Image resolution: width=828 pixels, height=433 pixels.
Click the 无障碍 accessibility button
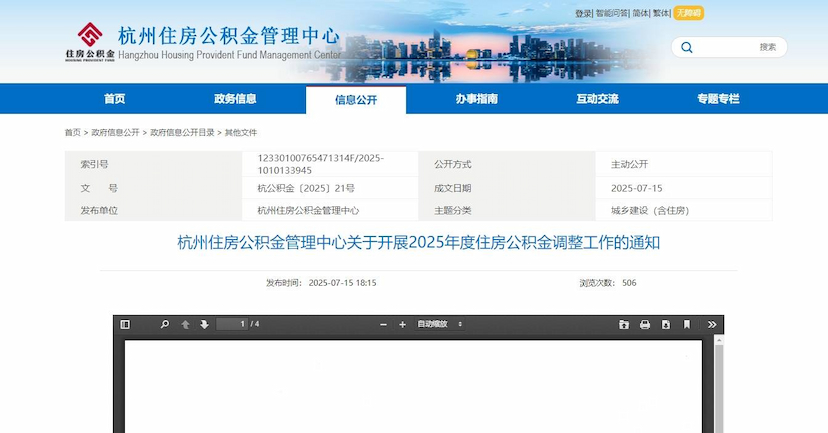(x=689, y=13)
